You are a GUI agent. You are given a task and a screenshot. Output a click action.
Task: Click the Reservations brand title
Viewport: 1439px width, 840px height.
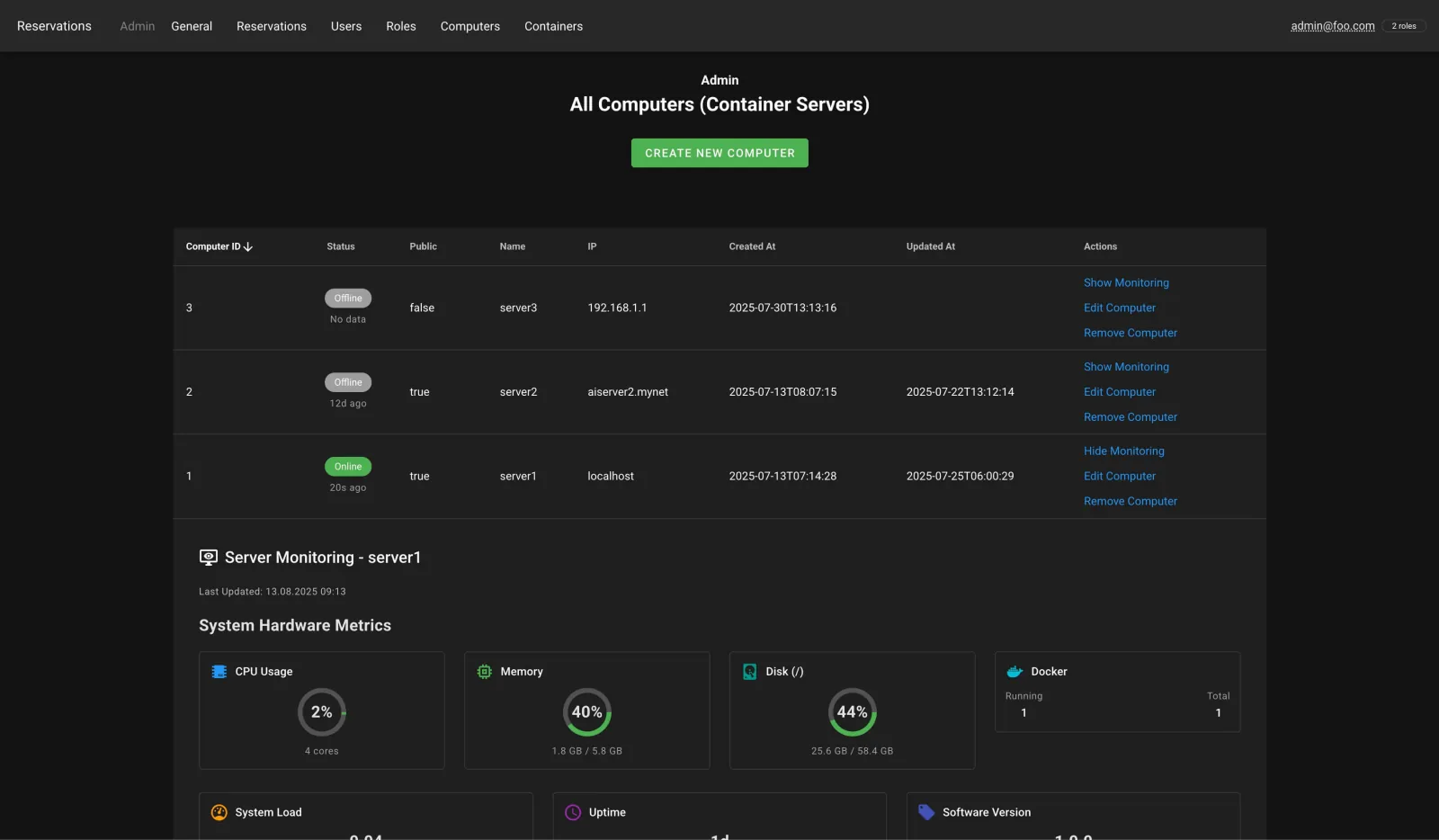coord(54,26)
